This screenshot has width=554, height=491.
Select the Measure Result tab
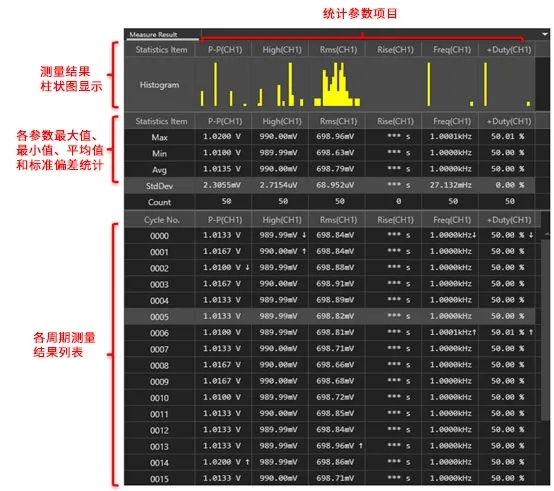153,35
